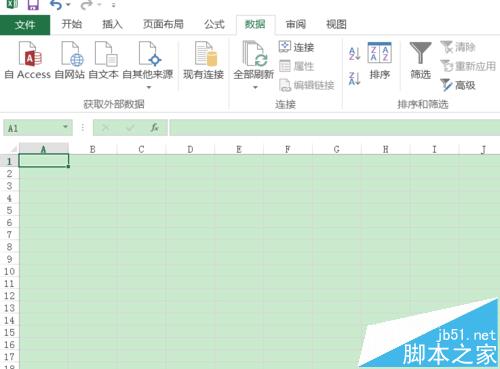500x369 pixels.
Task: Open the undo history dropdown arrow
Action: [x=68, y=5]
